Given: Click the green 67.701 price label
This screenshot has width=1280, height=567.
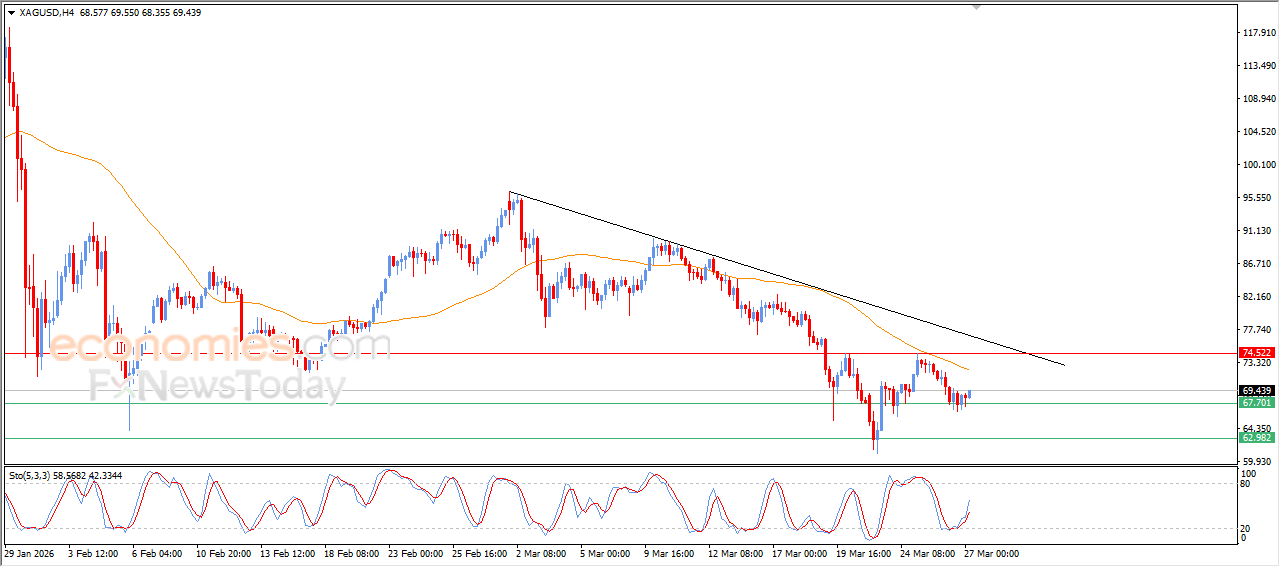Looking at the screenshot, I should coord(1256,402).
